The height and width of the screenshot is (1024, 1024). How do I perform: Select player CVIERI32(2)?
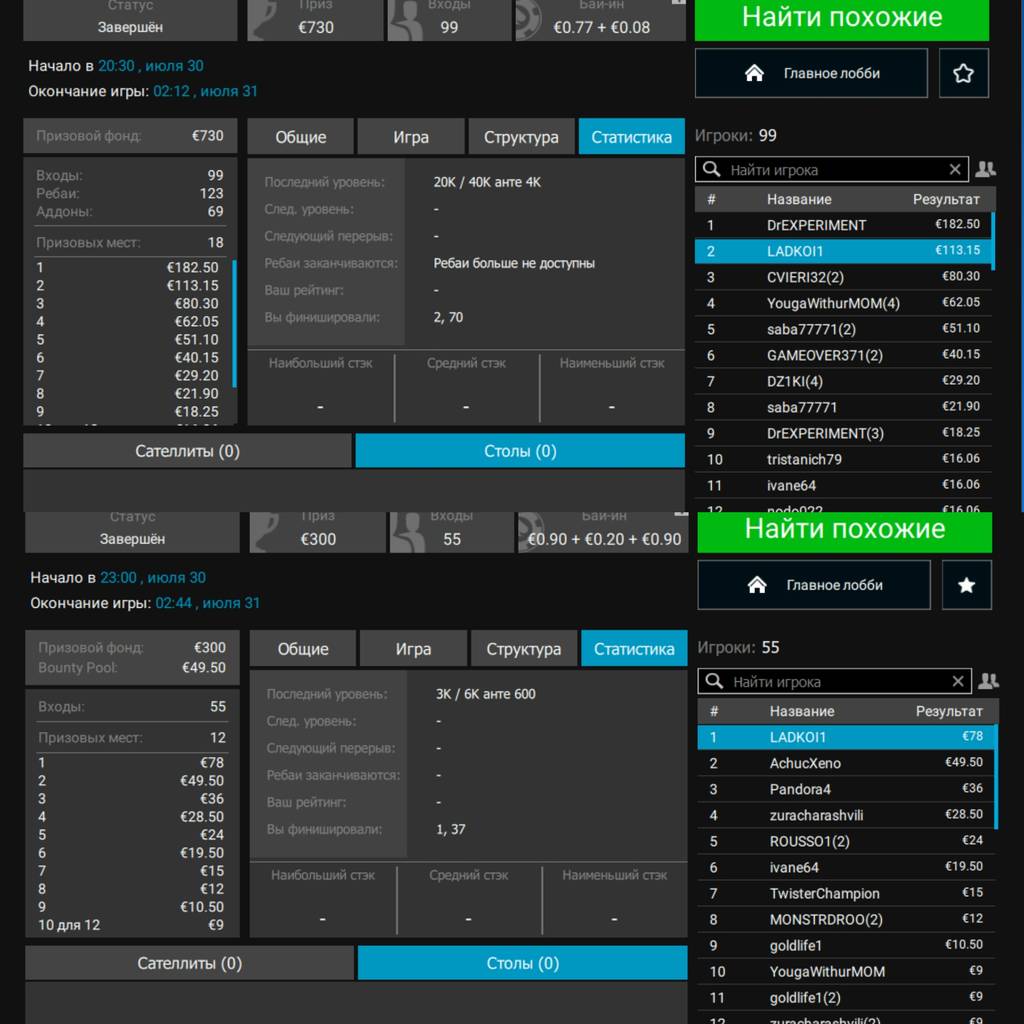click(842, 277)
